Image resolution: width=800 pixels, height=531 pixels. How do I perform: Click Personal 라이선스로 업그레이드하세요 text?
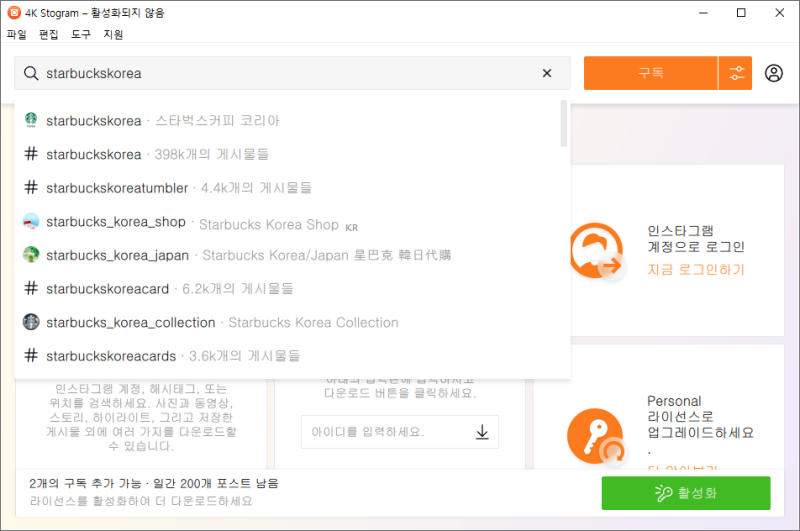coord(700,417)
